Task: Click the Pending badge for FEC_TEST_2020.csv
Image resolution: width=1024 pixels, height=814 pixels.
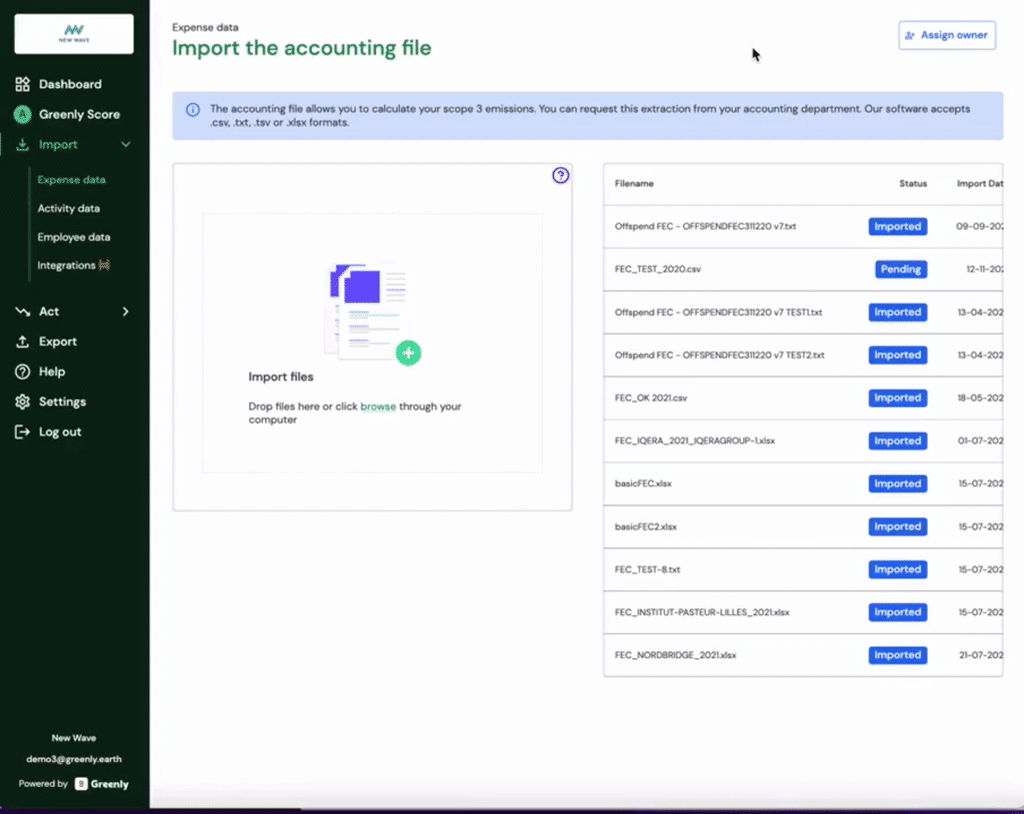Action: [899, 269]
